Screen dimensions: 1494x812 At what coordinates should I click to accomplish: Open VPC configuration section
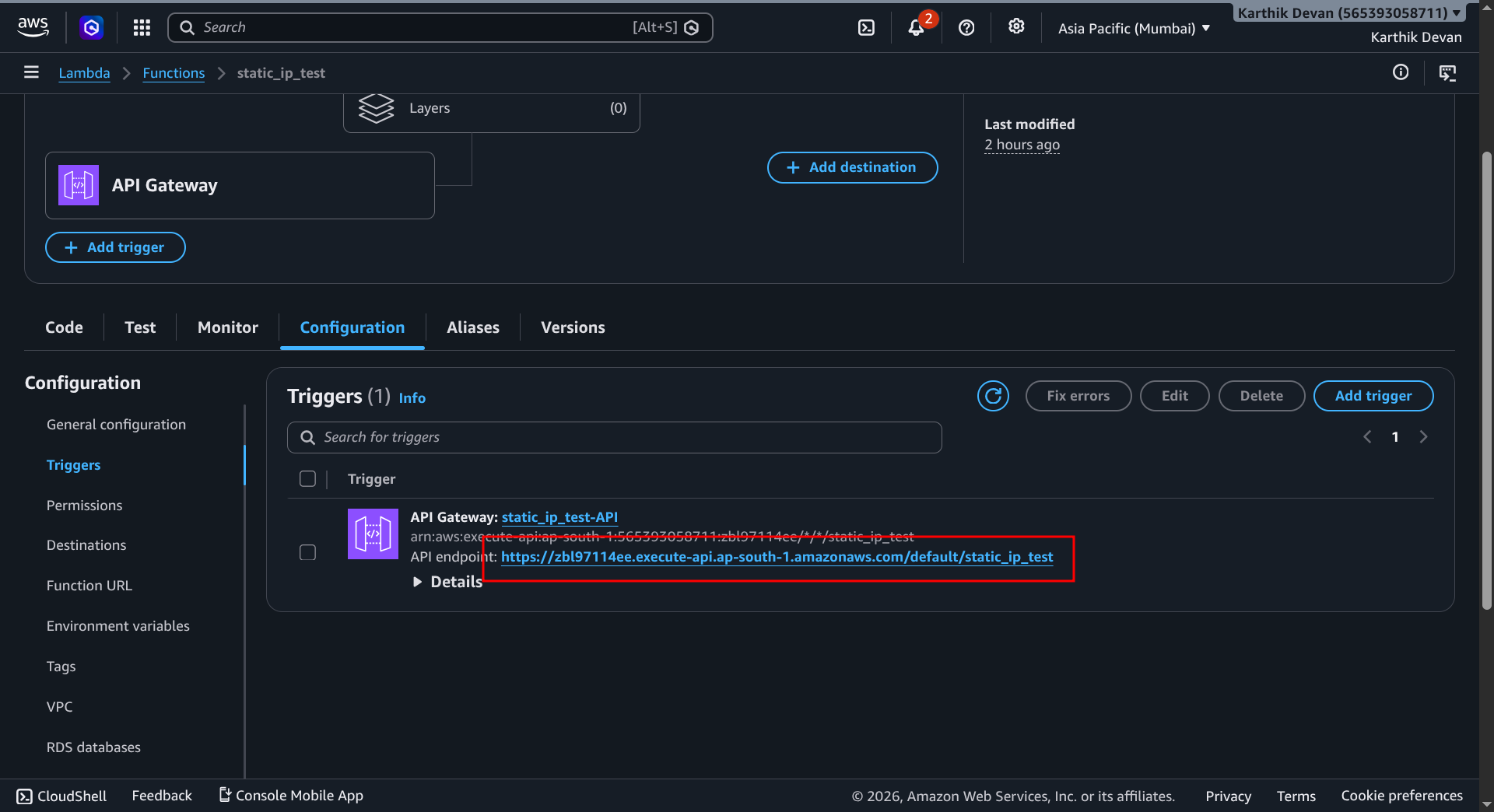click(59, 707)
